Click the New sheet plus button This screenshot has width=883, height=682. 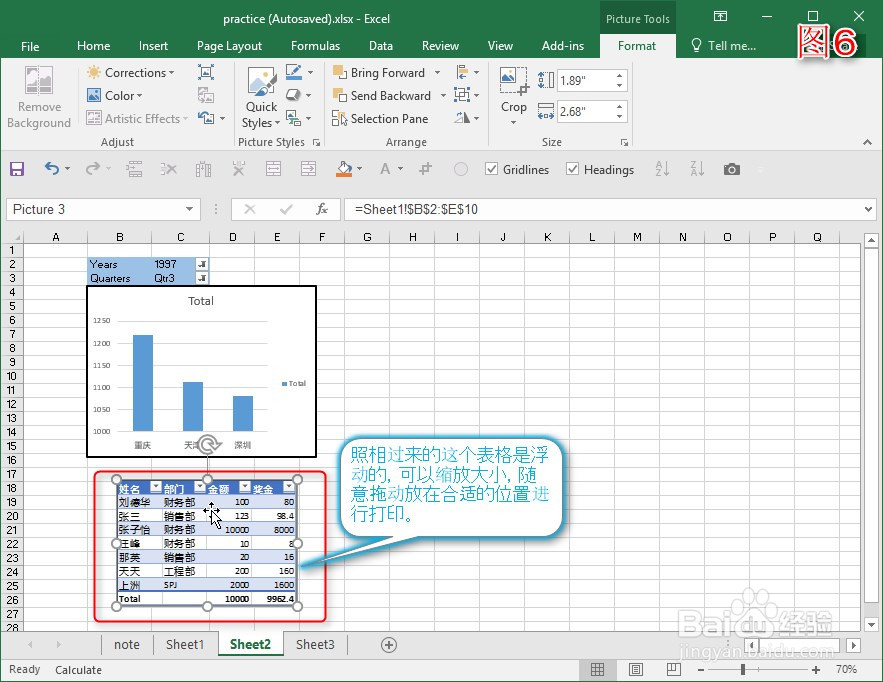coord(388,645)
